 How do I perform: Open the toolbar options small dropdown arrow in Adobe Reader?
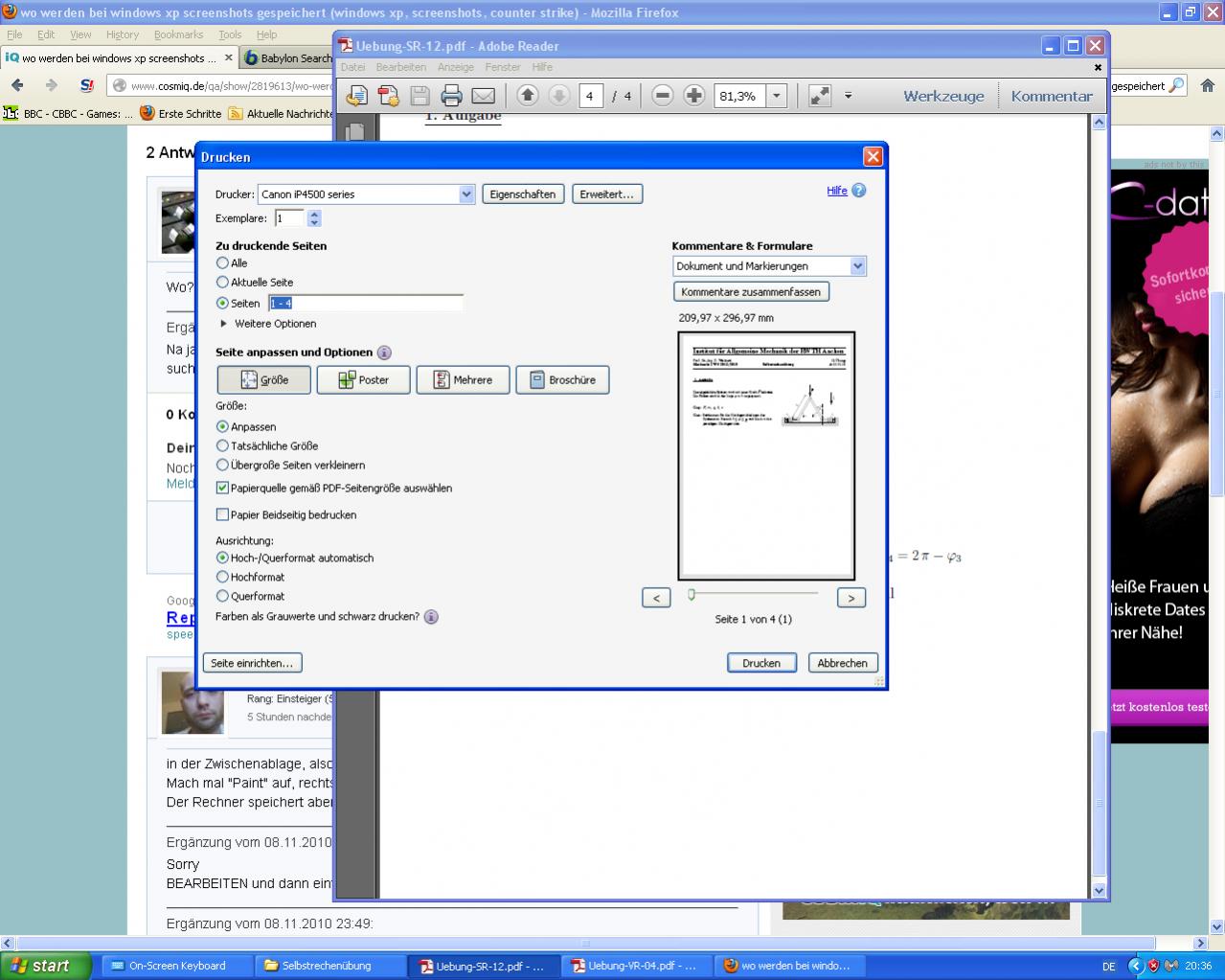tap(848, 96)
